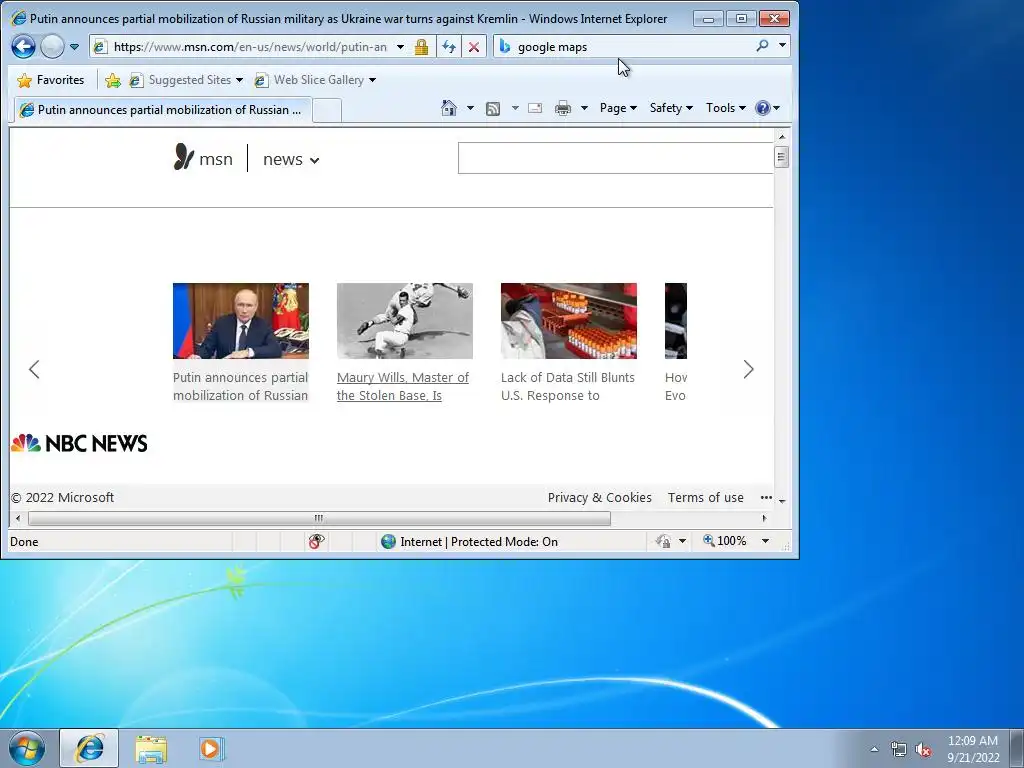Show previous stories with left carousel arrow
The height and width of the screenshot is (768, 1024).
click(x=35, y=370)
